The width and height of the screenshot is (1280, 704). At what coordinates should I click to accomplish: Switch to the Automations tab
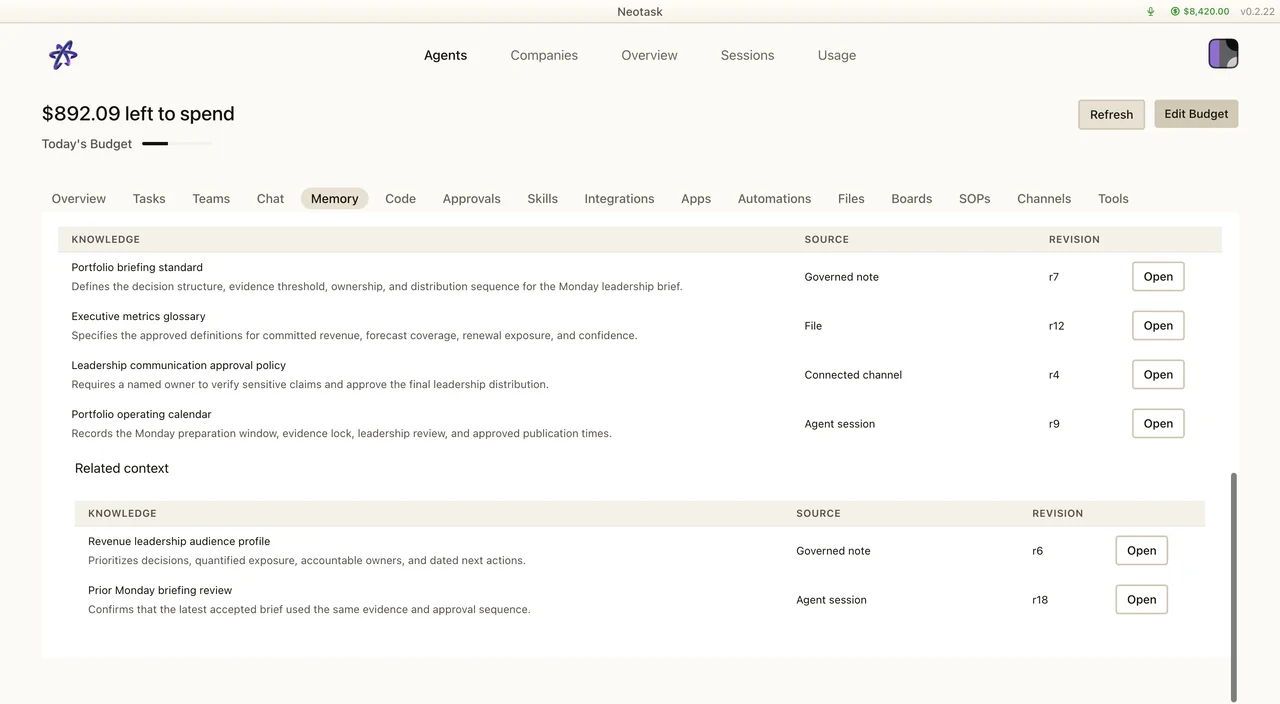pos(774,198)
